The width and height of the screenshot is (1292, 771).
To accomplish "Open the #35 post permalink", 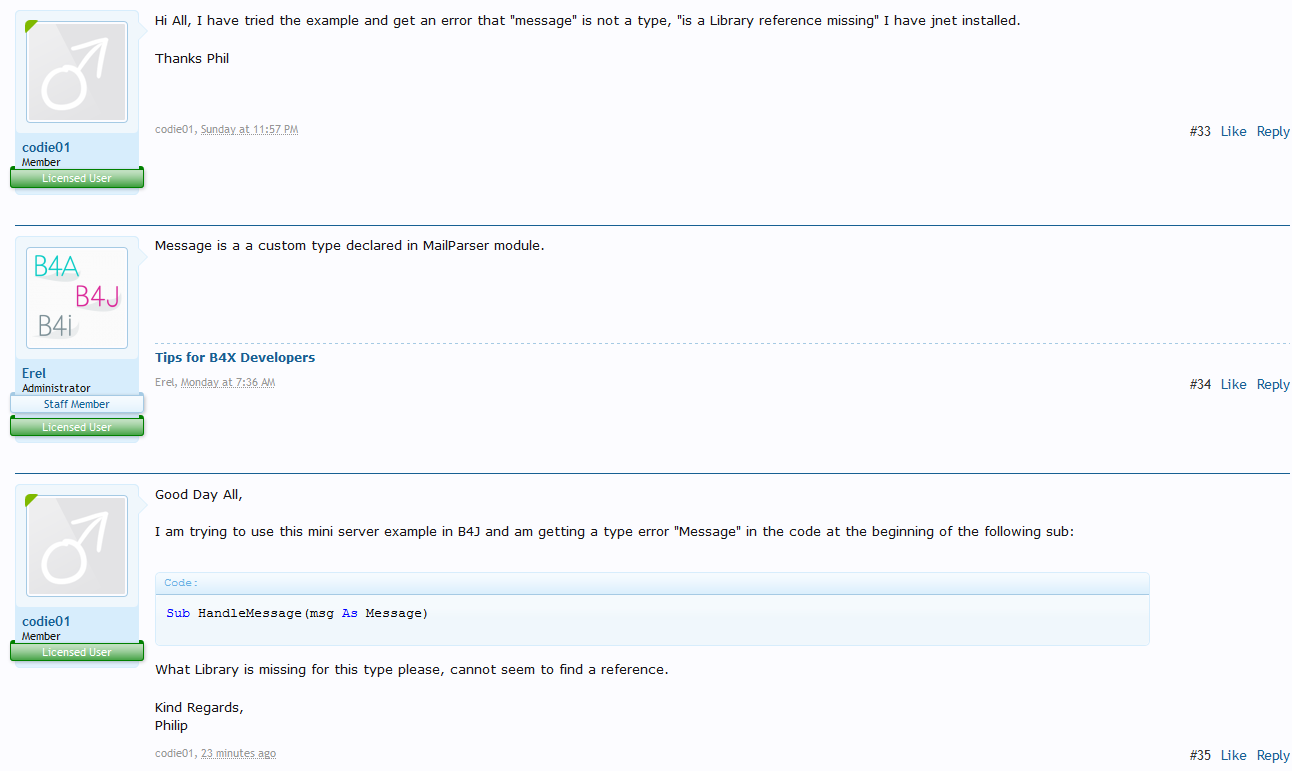I will (x=1200, y=755).
